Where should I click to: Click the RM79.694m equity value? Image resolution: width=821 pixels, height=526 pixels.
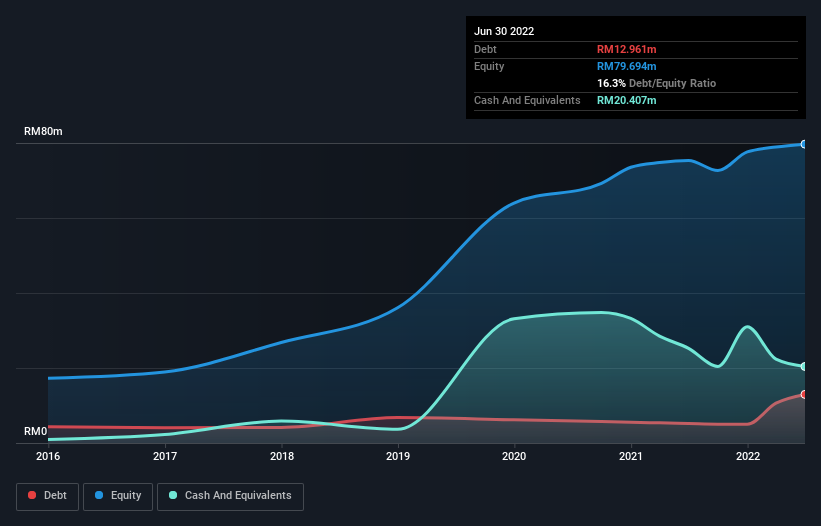[626, 66]
